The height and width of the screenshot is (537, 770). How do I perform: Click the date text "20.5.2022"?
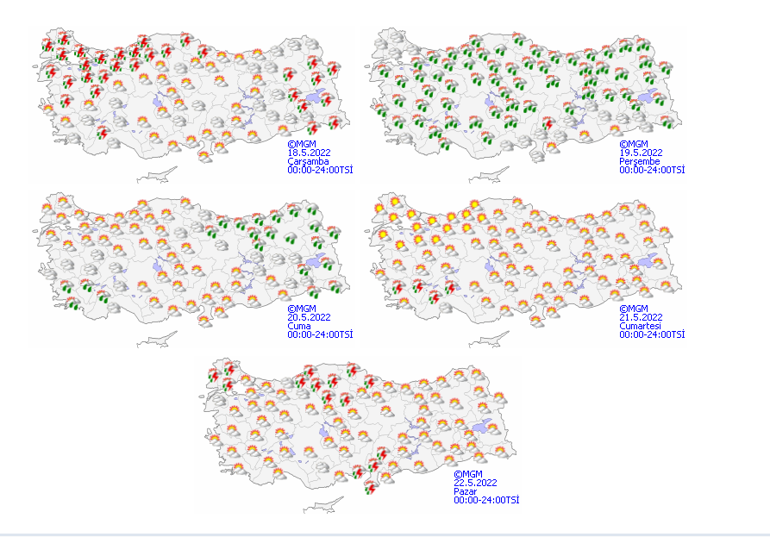(x=309, y=318)
